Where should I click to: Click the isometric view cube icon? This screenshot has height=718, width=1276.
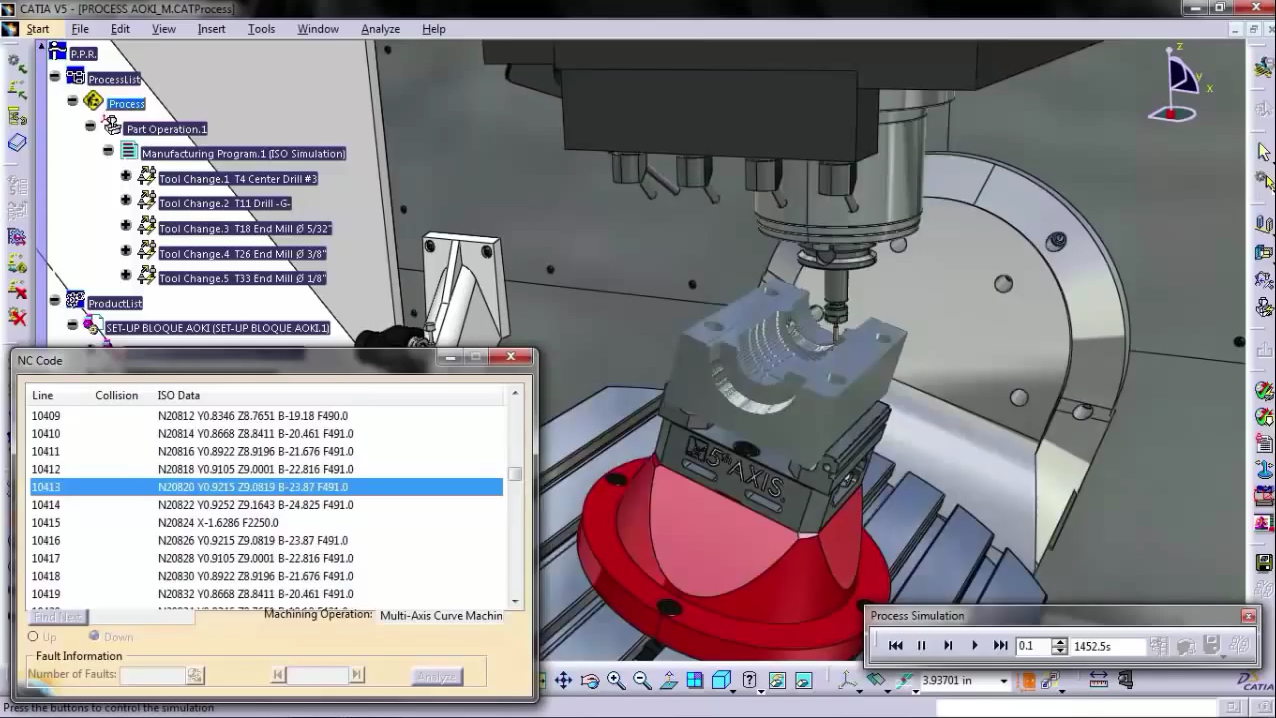(x=721, y=681)
